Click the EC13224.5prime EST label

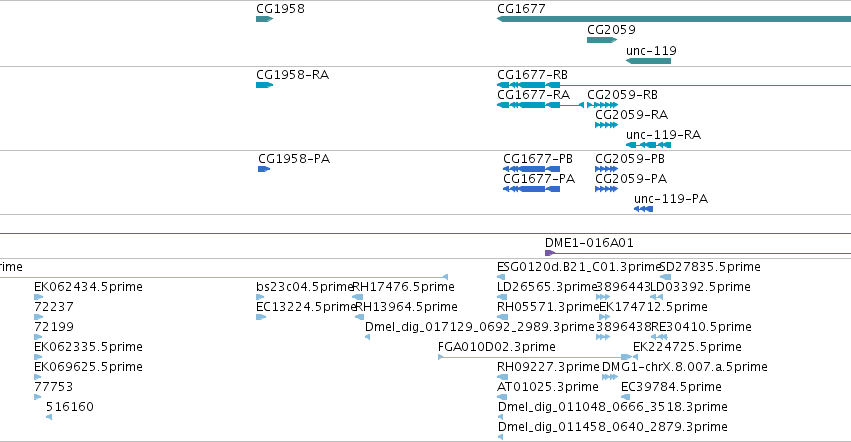(306, 307)
